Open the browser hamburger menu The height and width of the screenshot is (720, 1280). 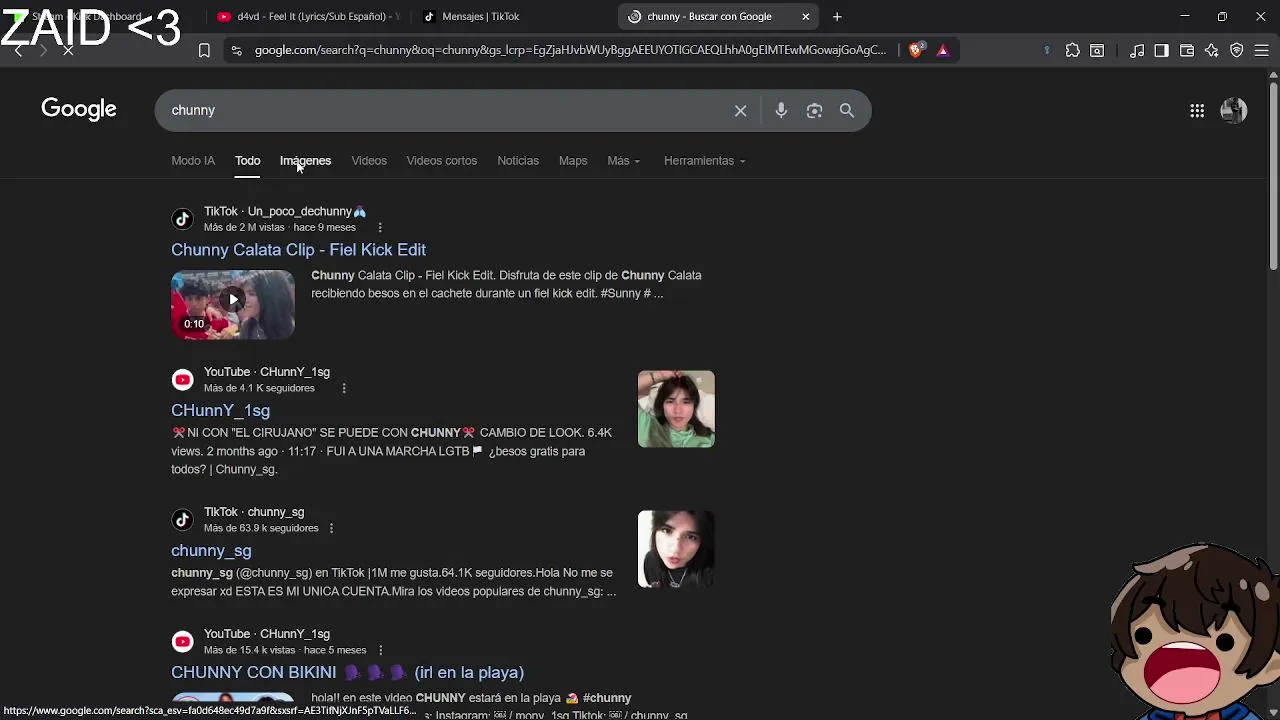(1262, 50)
